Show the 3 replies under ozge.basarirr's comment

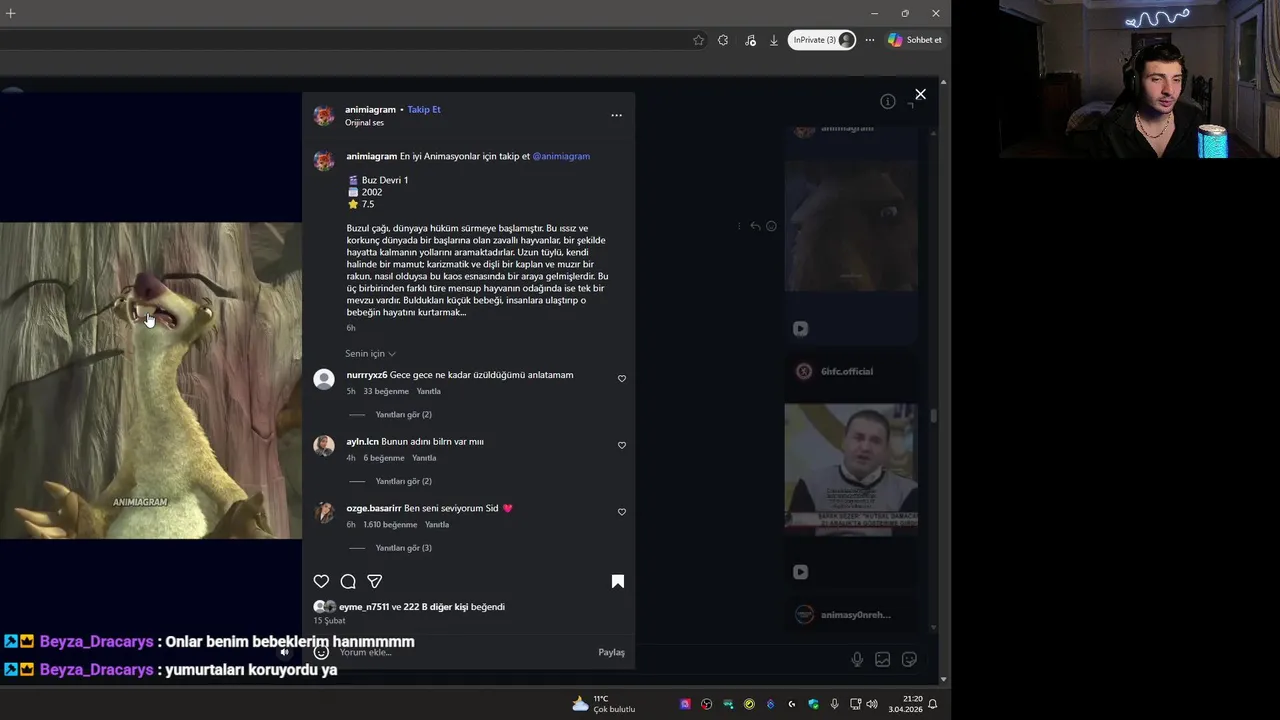pos(403,548)
